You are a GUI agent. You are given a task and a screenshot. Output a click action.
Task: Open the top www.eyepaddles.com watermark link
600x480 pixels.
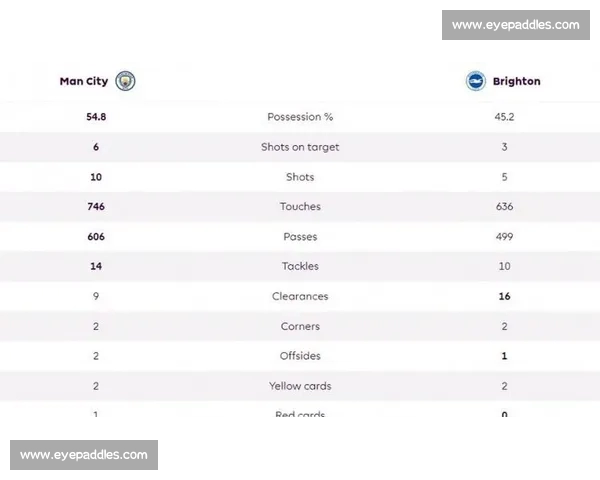(x=515, y=25)
